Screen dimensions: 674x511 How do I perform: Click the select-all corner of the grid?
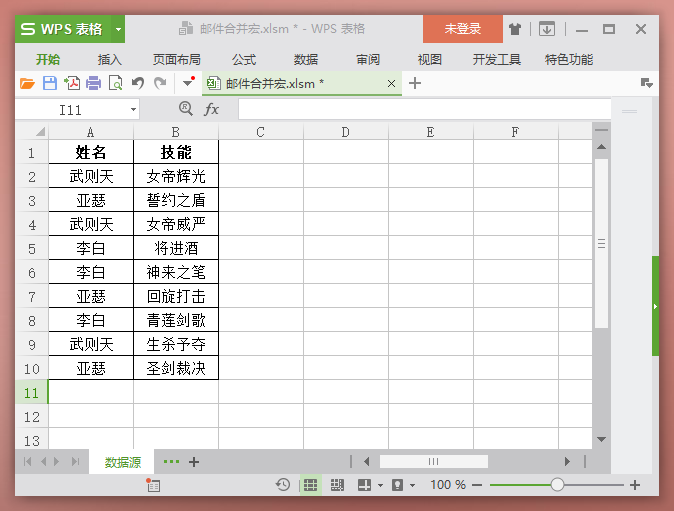(32, 132)
